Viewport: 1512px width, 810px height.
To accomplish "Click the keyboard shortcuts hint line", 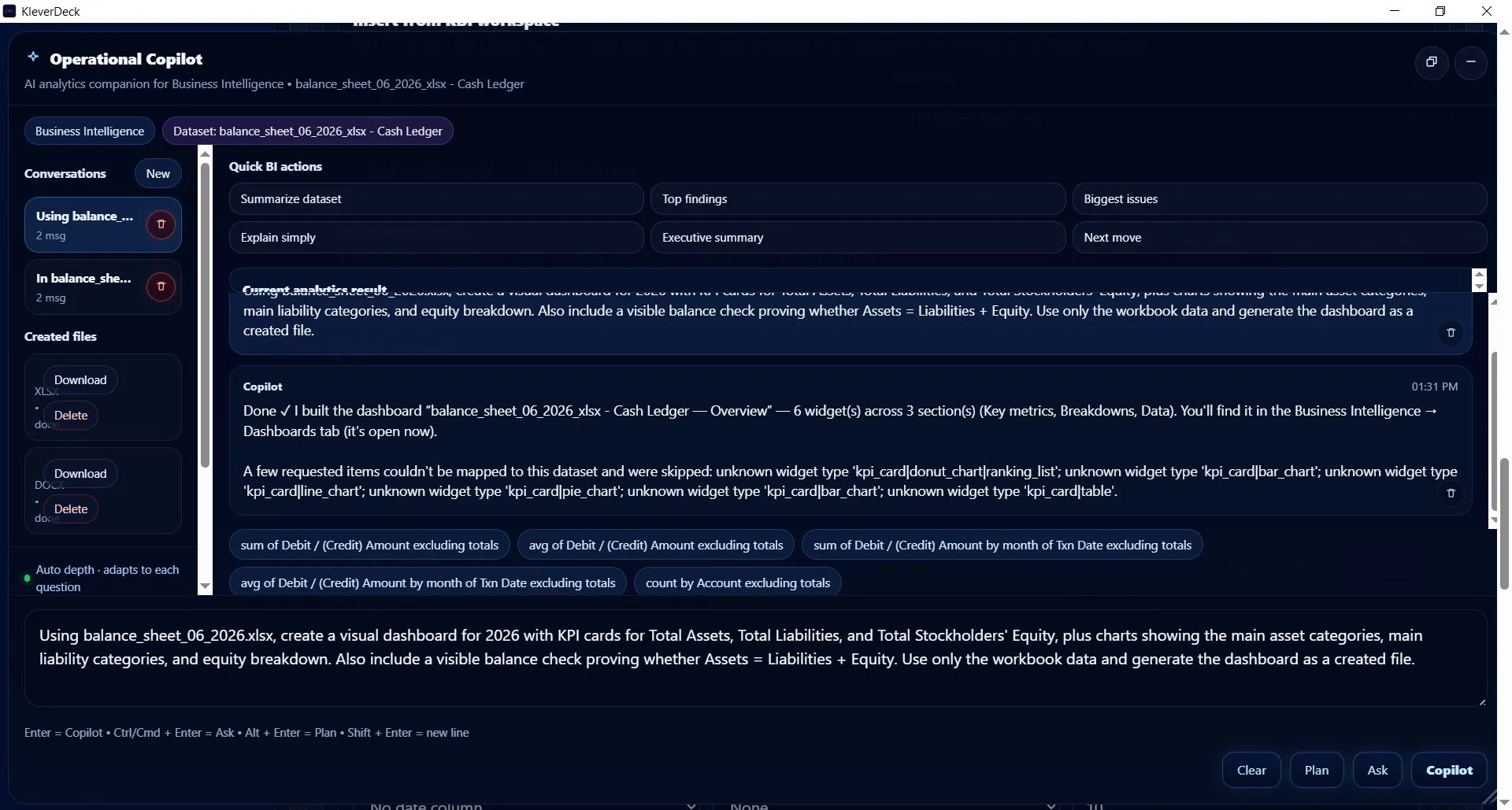I will (x=246, y=733).
